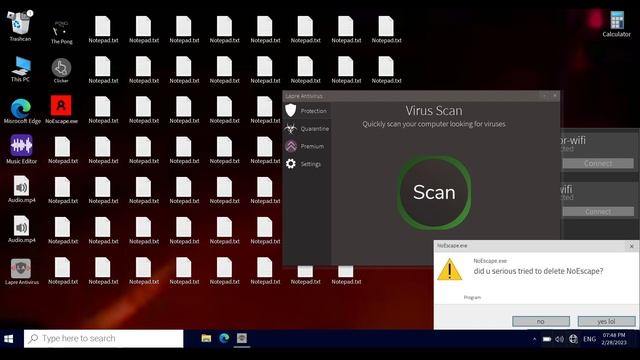Click the Settings gear icon in antivirus
Viewport: 640px width, 360px height.
pos(291,164)
